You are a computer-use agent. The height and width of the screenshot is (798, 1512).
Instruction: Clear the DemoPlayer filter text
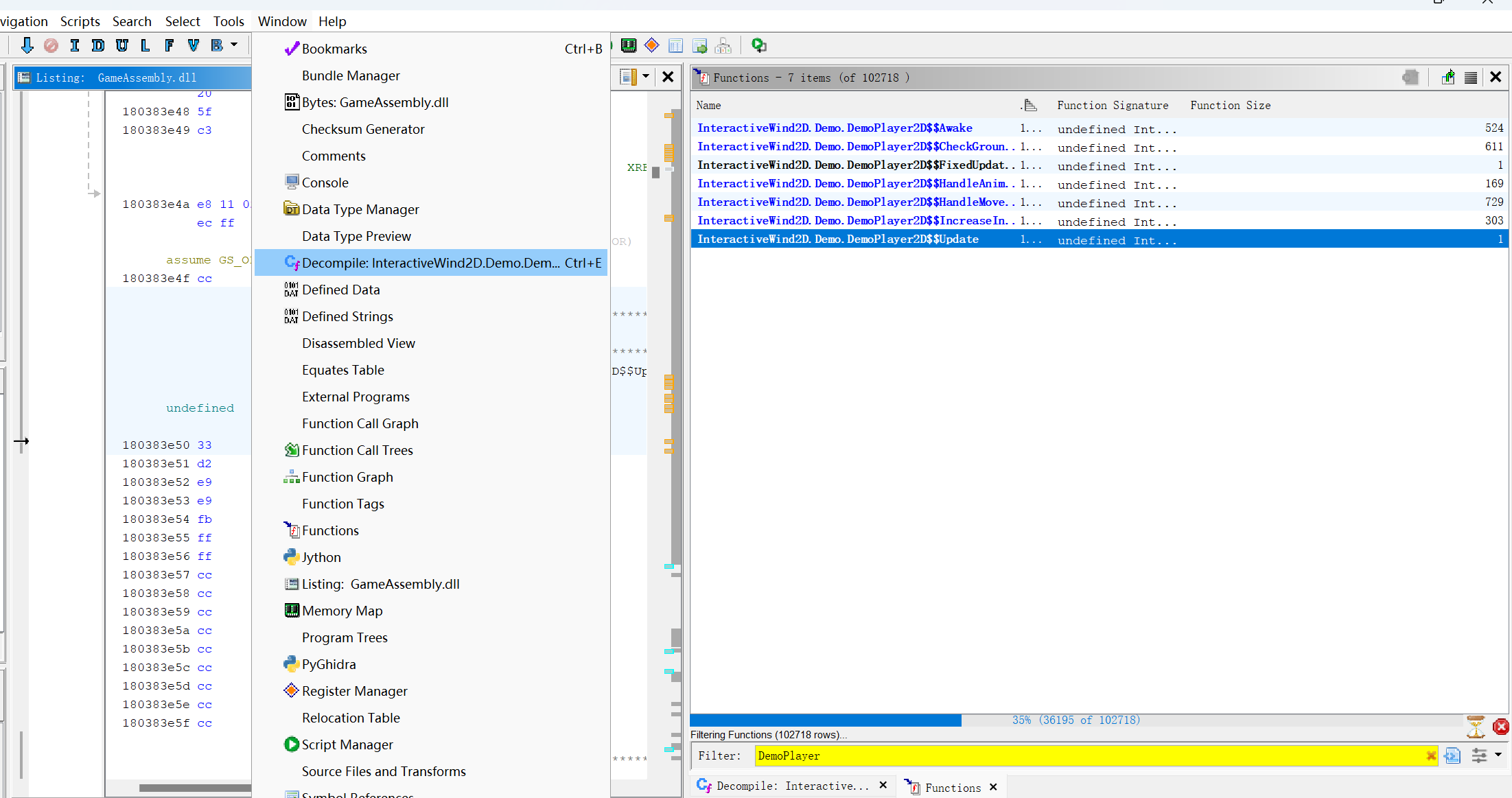[x=1431, y=756]
